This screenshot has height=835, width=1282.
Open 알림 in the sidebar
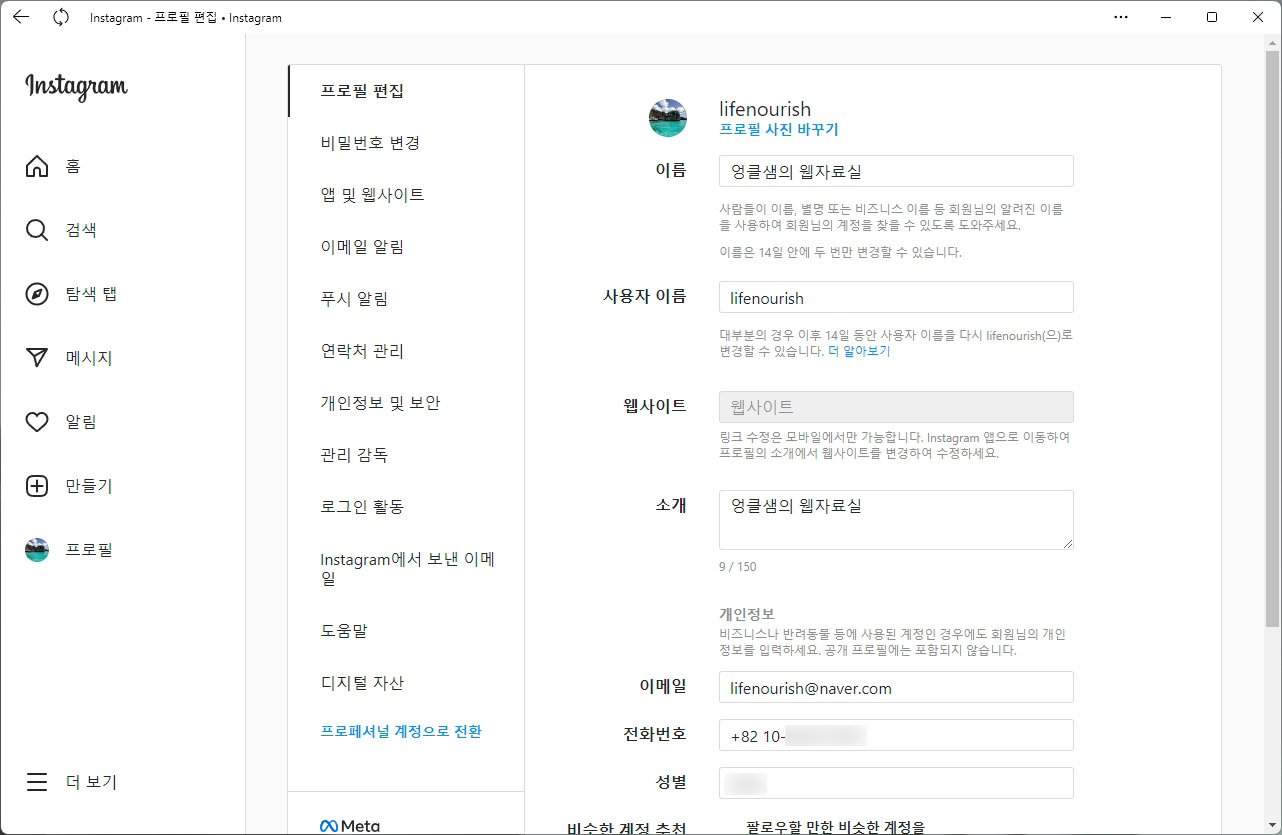pos(81,422)
